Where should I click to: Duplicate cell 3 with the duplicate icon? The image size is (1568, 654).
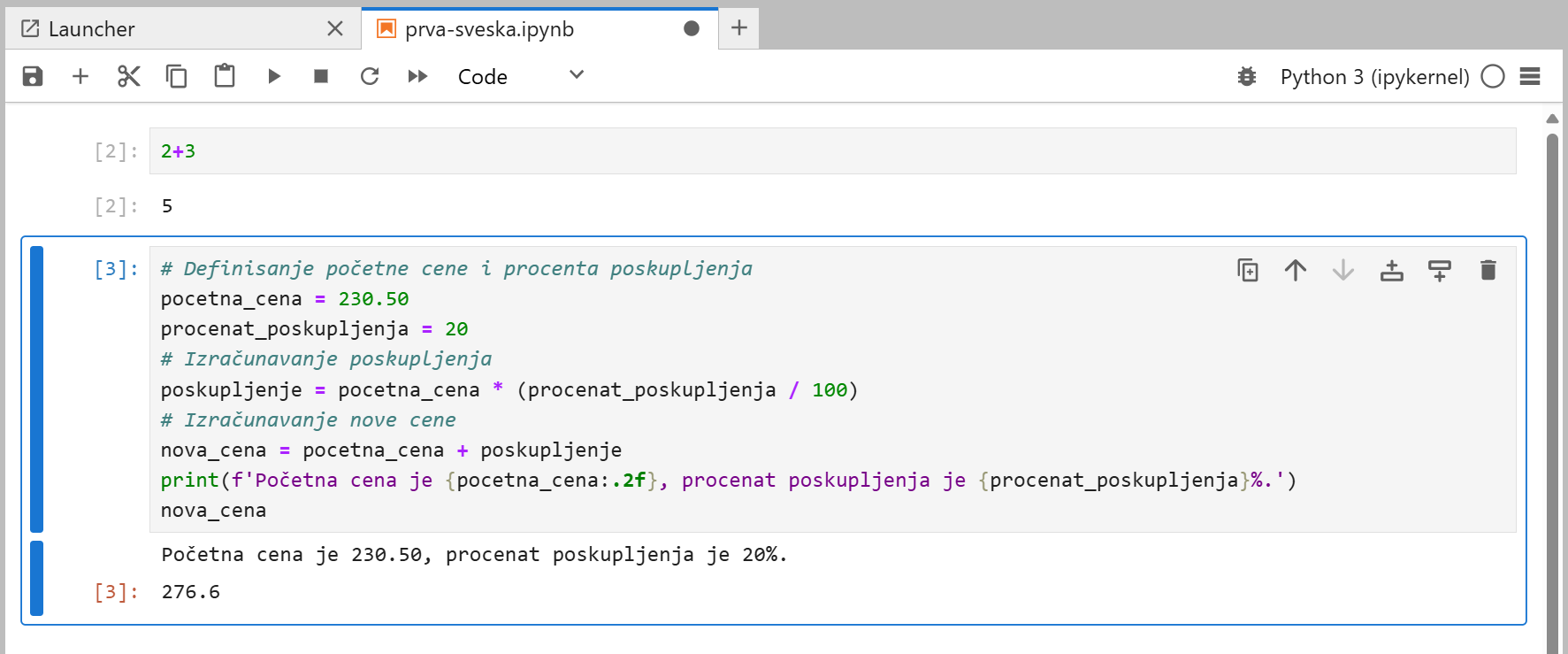click(x=1248, y=270)
